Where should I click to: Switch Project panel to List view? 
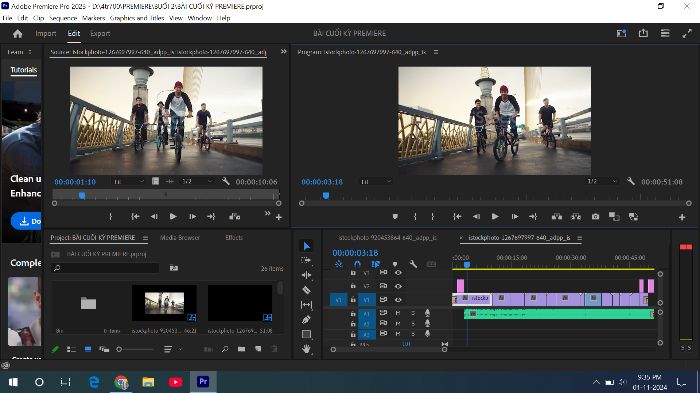(x=71, y=349)
